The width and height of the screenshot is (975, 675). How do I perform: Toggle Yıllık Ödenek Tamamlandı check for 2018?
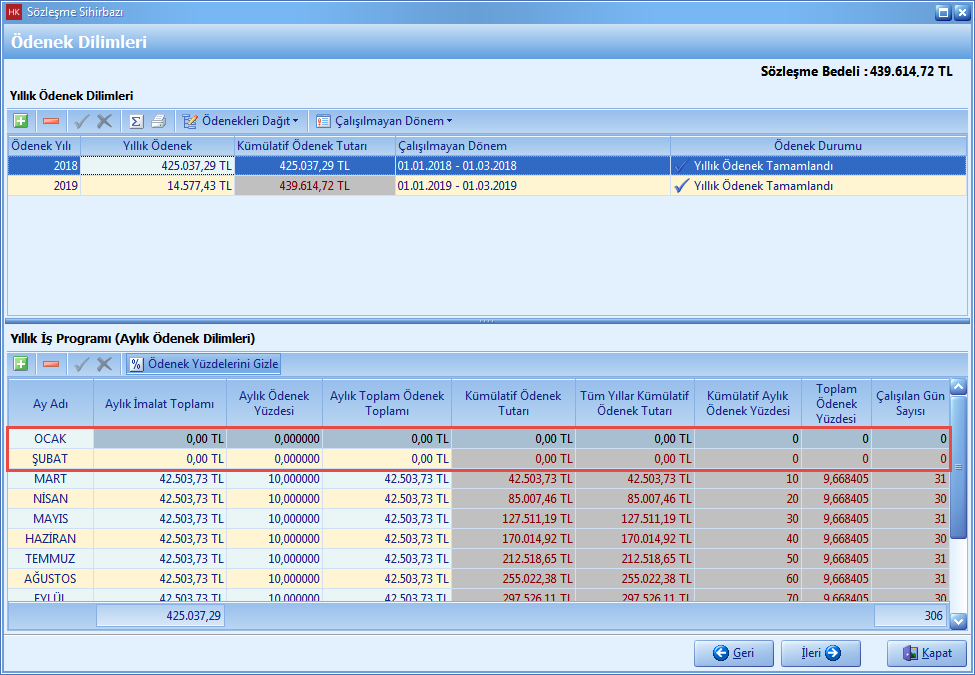tap(682, 166)
